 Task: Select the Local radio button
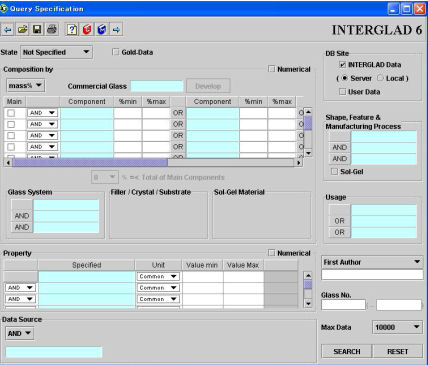(x=380, y=78)
